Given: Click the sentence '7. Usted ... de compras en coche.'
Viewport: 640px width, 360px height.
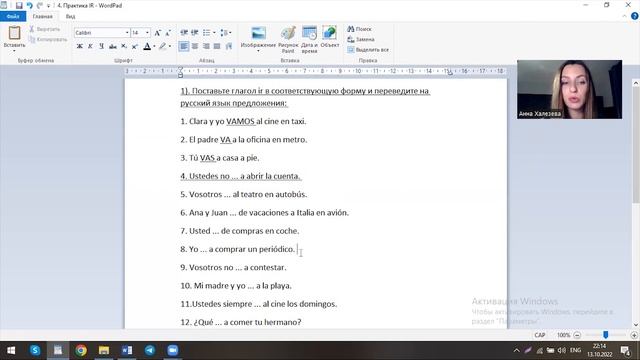Looking at the screenshot, I should (240, 231).
